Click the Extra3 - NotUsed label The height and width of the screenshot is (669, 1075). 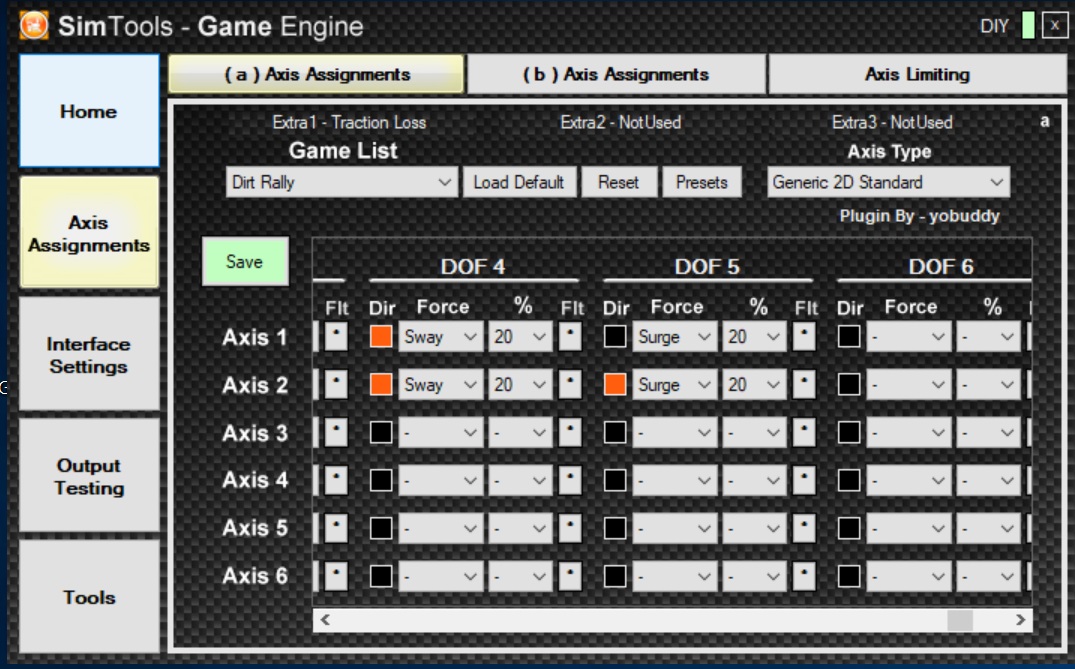click(x=892, y=123)
